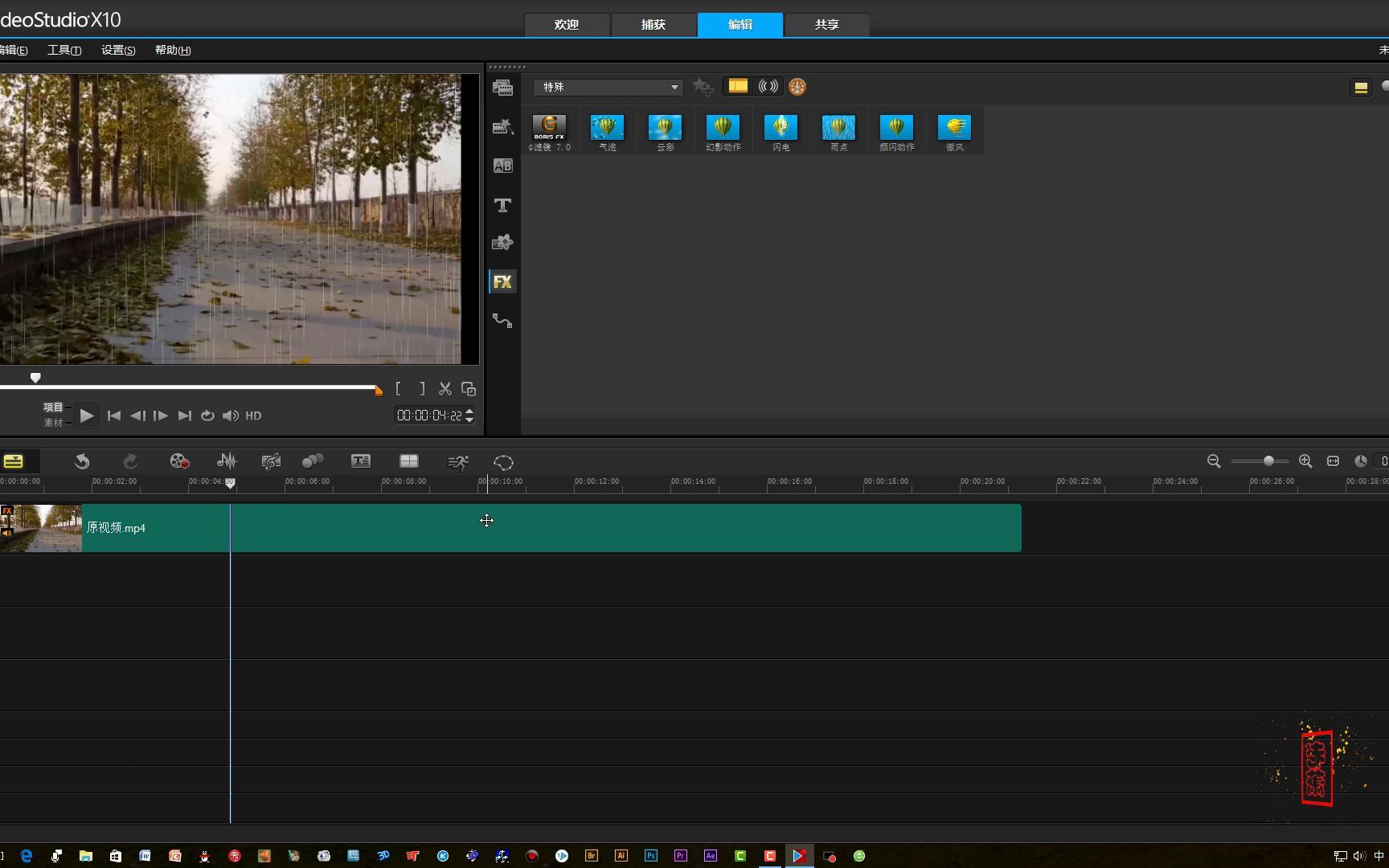The width and height of the screenshot is (1389, 868).
Task: Switch to the 共享 share tab
Action: pyautogui.click(x=827, y=25)
